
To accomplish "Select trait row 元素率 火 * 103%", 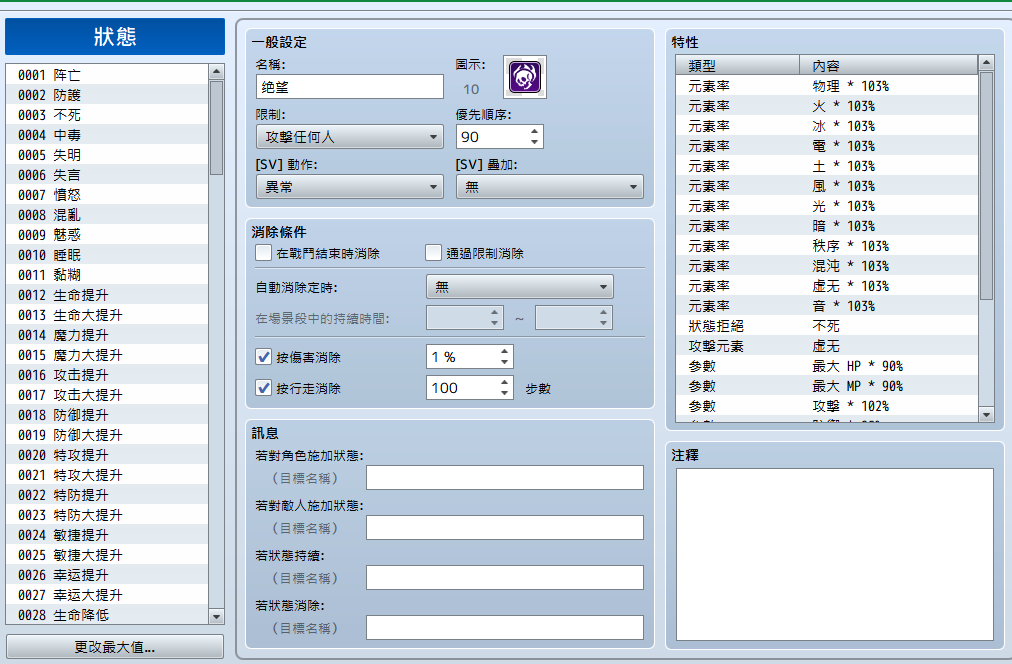I will coord(827,106).
